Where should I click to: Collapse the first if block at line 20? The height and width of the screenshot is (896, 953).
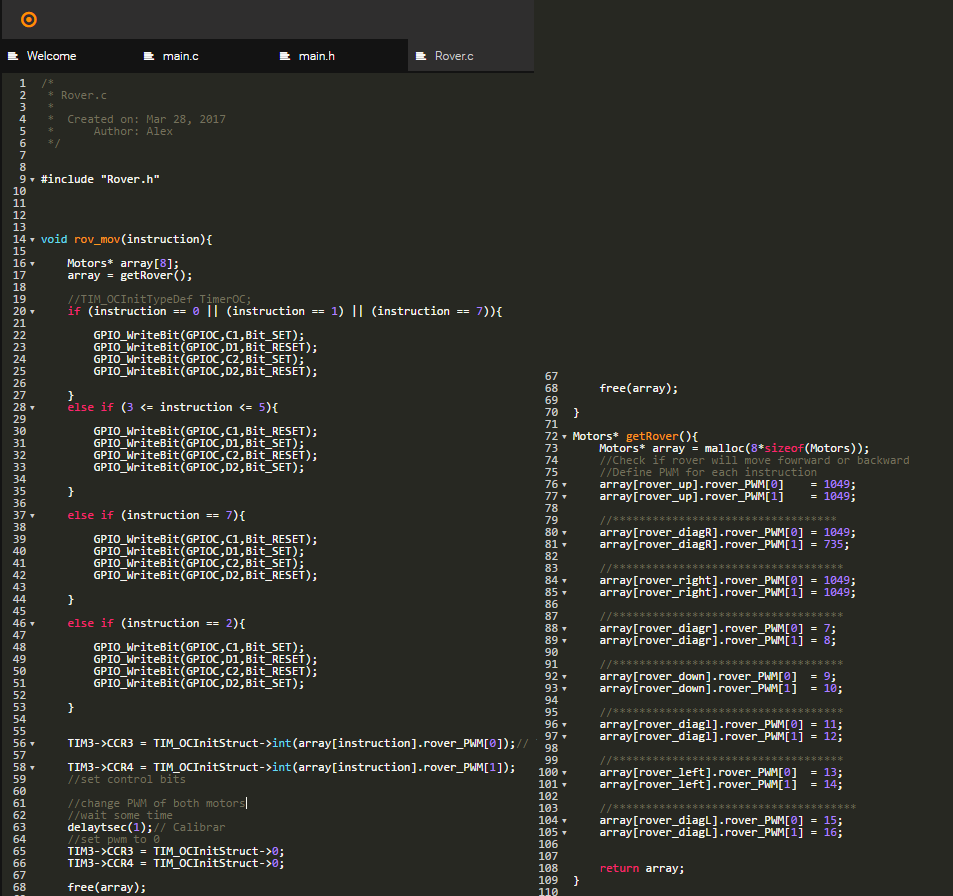click(x=32, y=312)
